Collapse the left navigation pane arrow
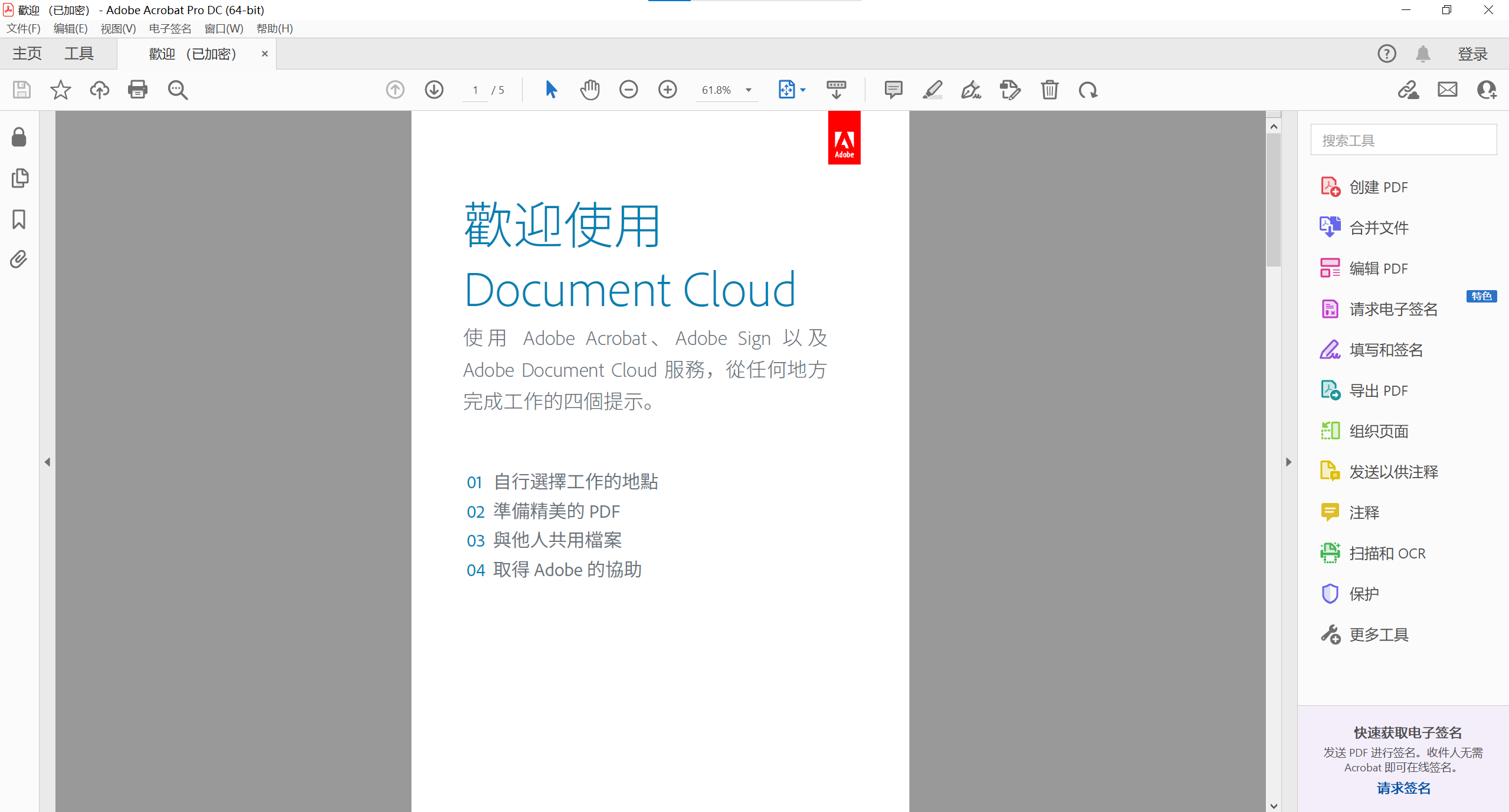This screenshot has width=1509, height=812. pyautogui.click(x=47, y=462)
